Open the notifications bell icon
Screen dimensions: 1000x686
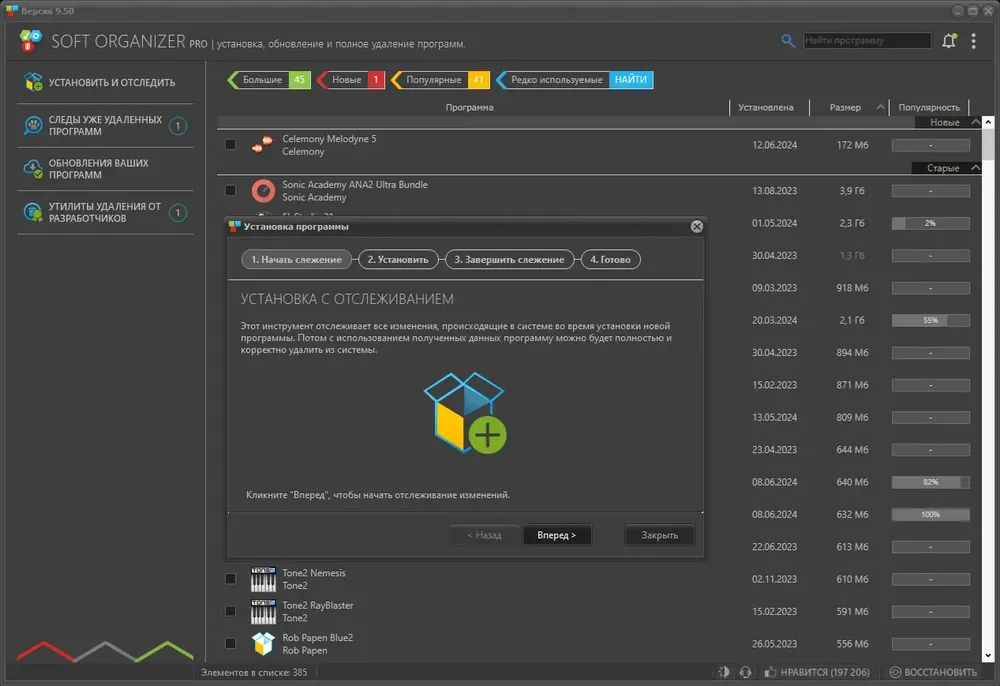click(x=949, y=41)
